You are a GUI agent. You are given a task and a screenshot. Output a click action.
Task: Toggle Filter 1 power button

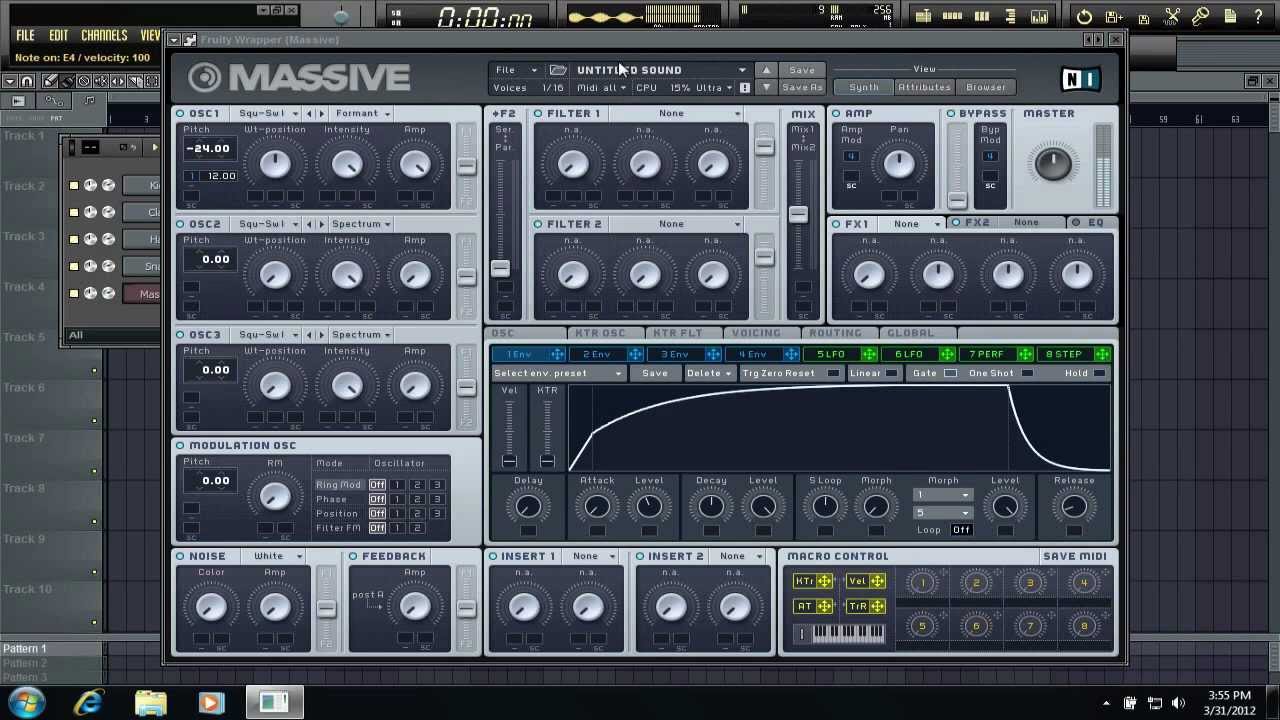pyautogui.click(x=538, y=113)
